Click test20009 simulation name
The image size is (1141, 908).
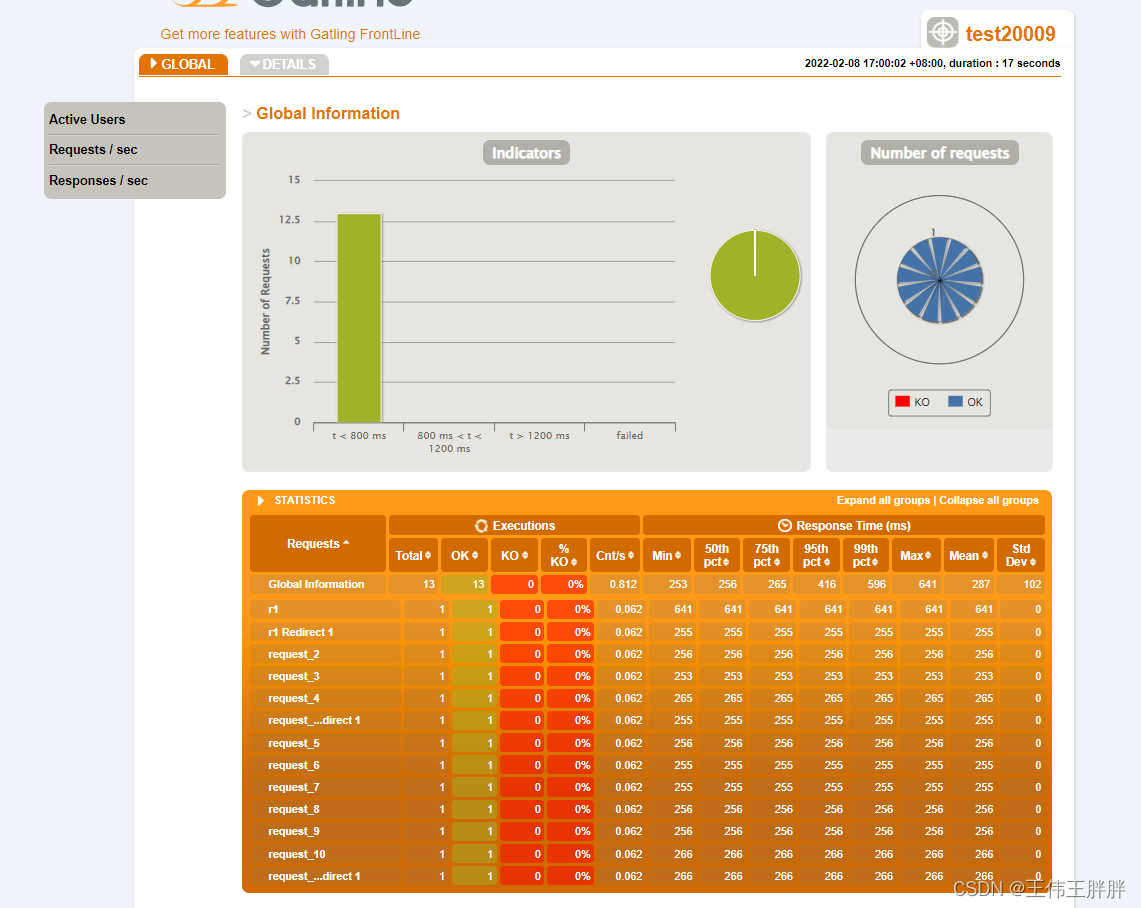1010,33
